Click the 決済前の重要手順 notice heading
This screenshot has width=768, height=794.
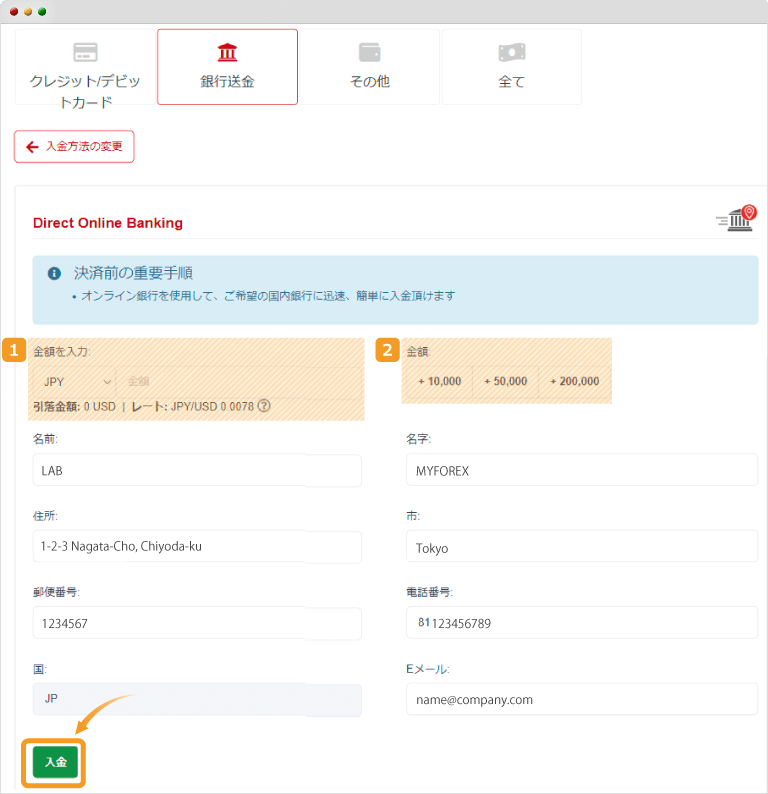point(133,273)
